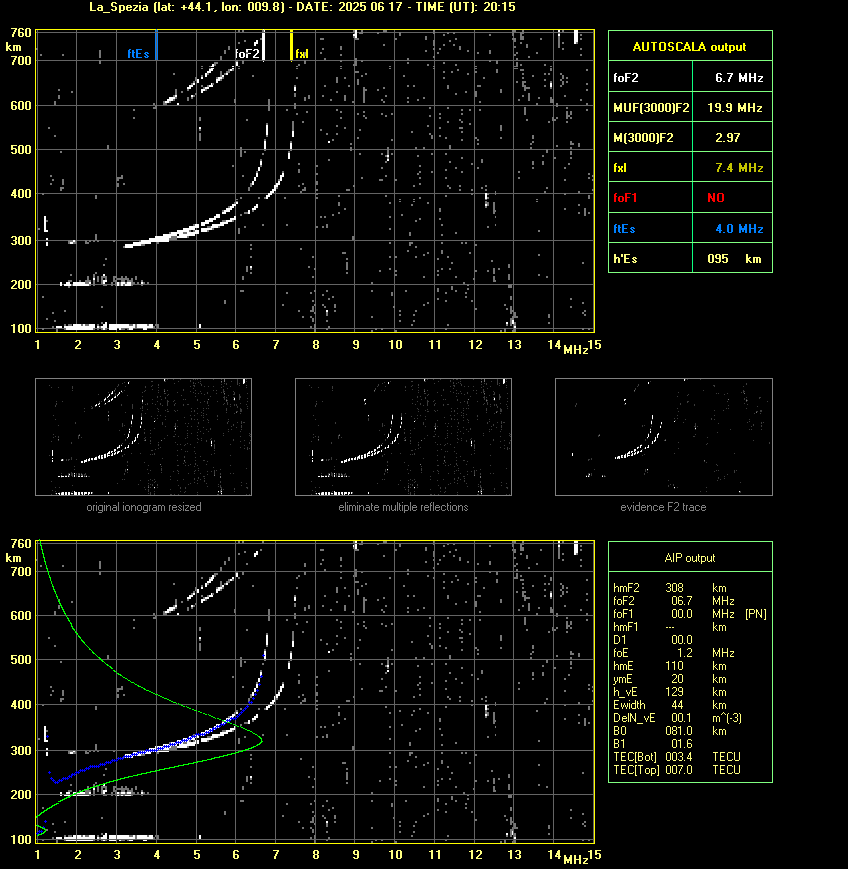848x869 pixels.
Task: Click the 'original ionogram resized' caption
Action: pyautogui.click(x=144, y=507)
